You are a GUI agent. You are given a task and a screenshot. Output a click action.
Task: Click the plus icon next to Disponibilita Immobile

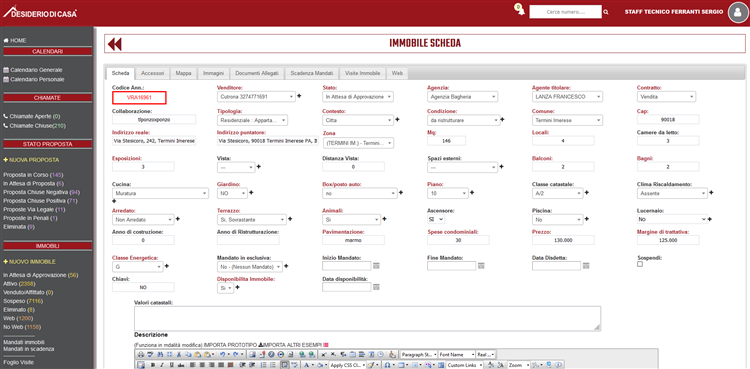click(x=237, y=288)
